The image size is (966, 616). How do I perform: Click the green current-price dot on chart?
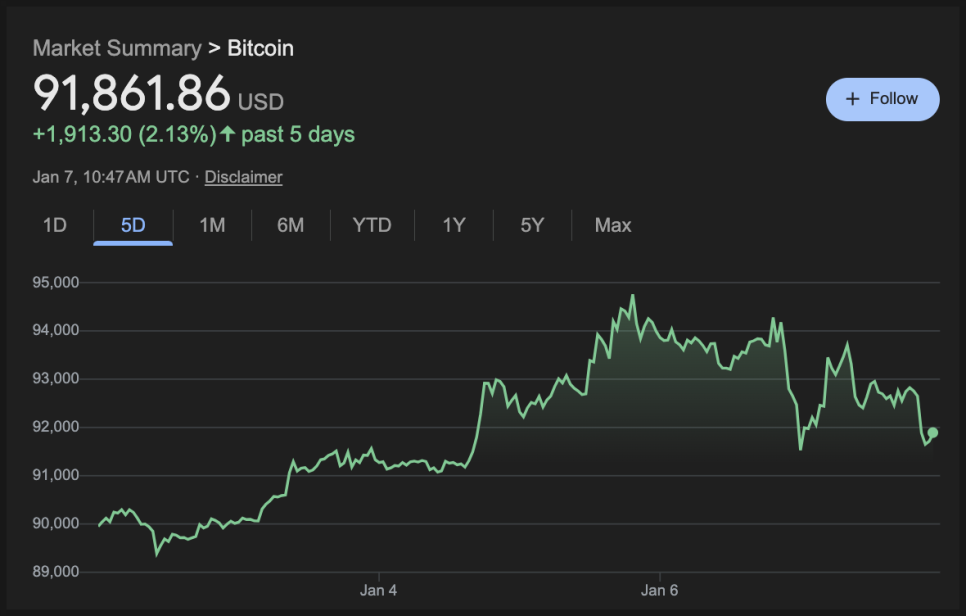[932, 433]
